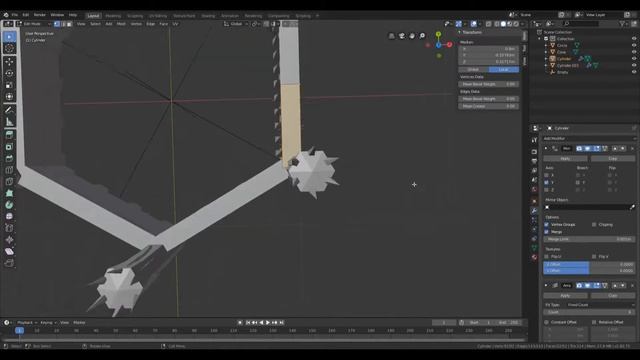Click the timeline Play button
This screenshot has width=640, height=360.
268,322
